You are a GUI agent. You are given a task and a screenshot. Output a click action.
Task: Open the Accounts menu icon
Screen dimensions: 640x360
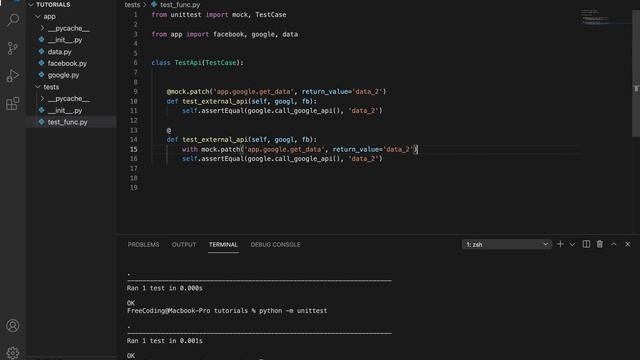pos(13,326)
